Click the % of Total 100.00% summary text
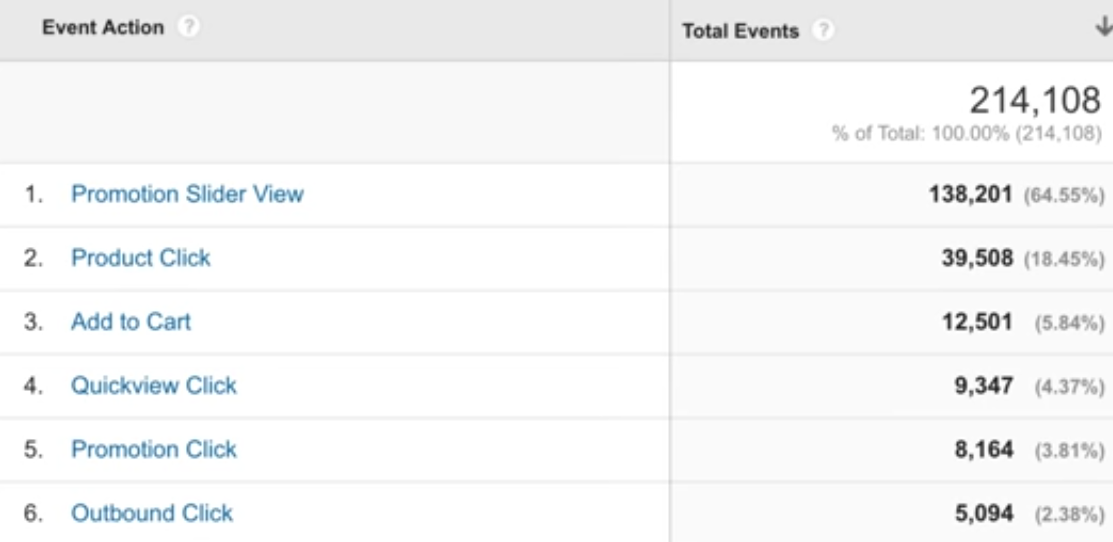The image size is (1113, 542). click(x=967, y=133)
